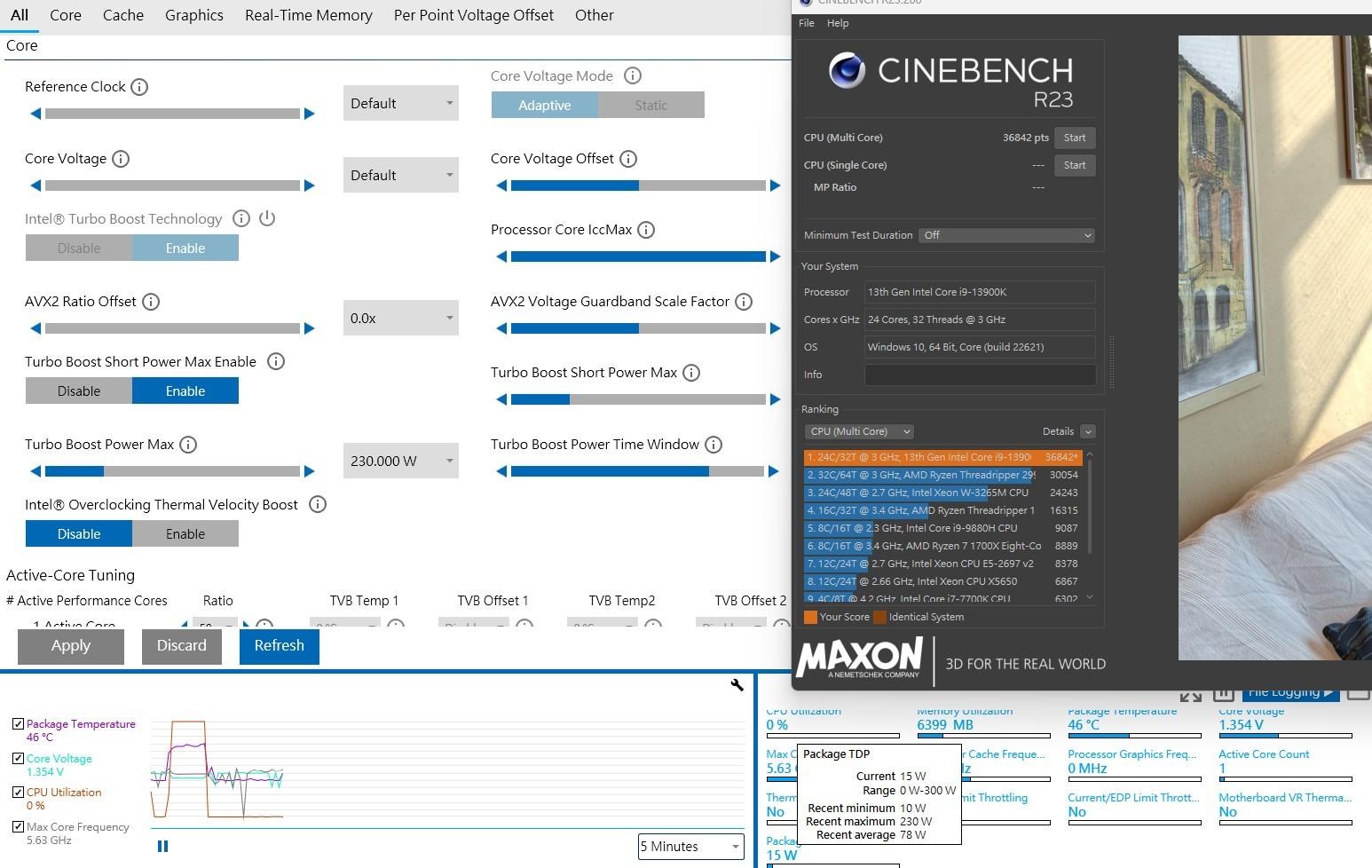Open the Turbo Boost Power Max 230.000 W dropdown
1372x868 pixels.
(400, 462)
